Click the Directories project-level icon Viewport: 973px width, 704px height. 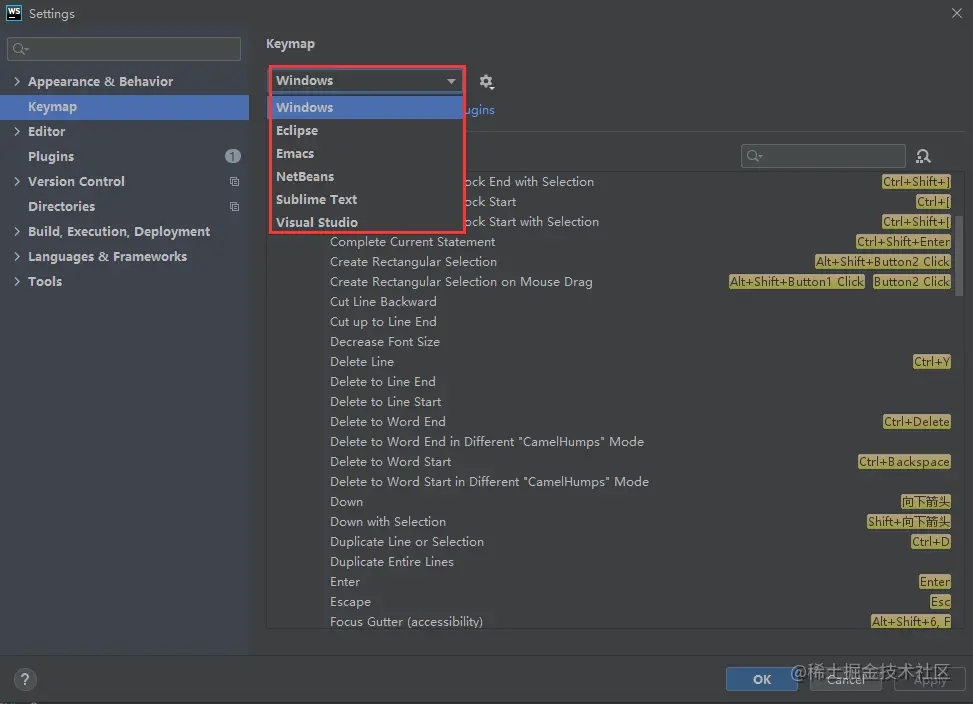(x=234, y=207)
